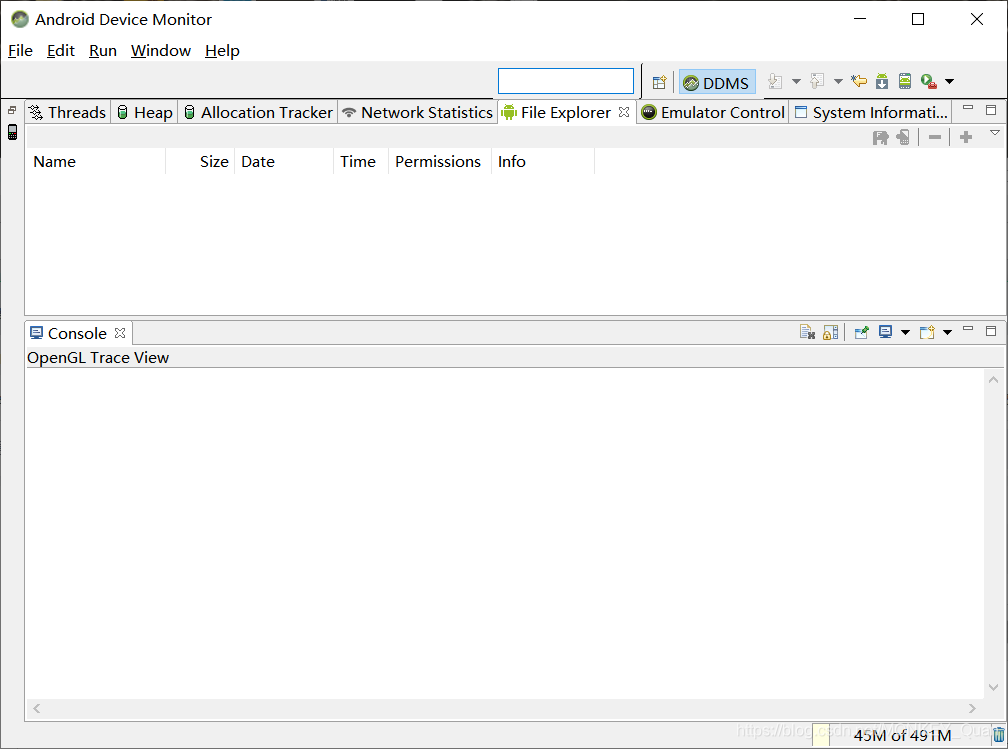Switch to the Emulator Control tab

point(713,113)
